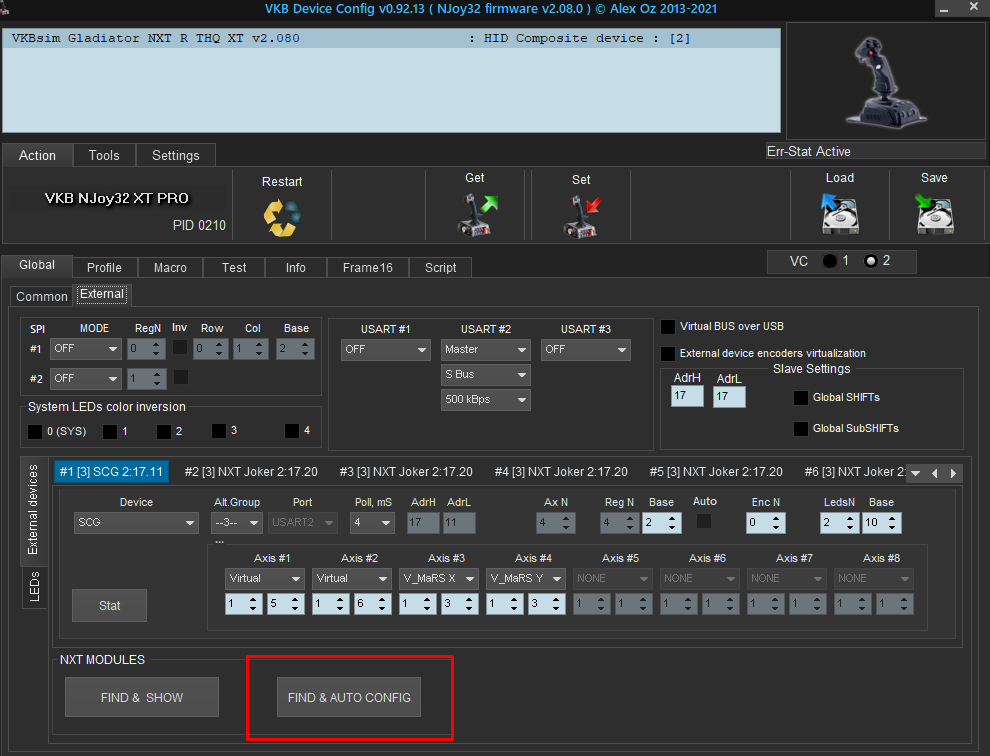Screen dimensions: 990x756
Task: Select VC radio button 1
Action: [829, 261]
